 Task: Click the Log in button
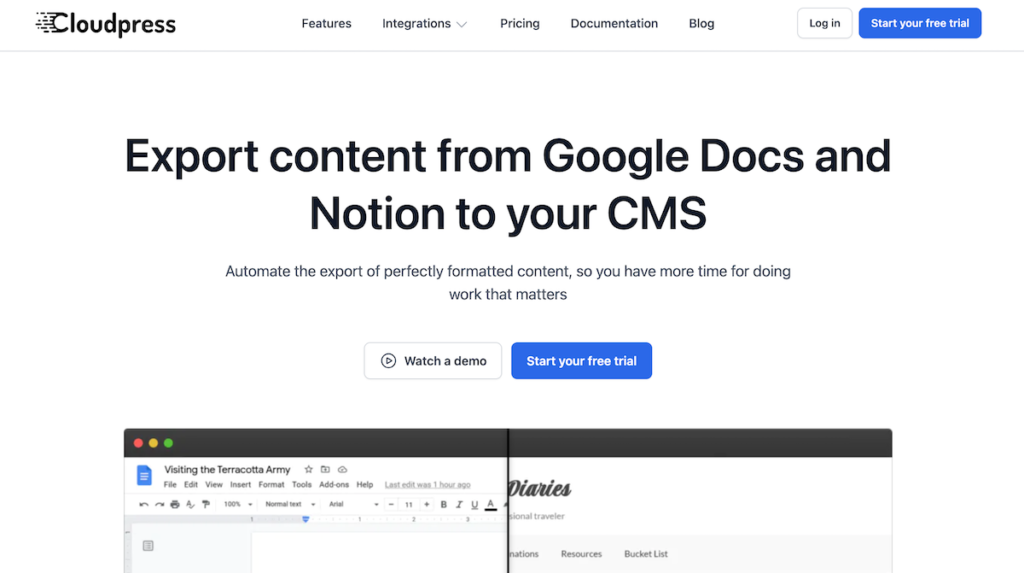pos(824,23)
